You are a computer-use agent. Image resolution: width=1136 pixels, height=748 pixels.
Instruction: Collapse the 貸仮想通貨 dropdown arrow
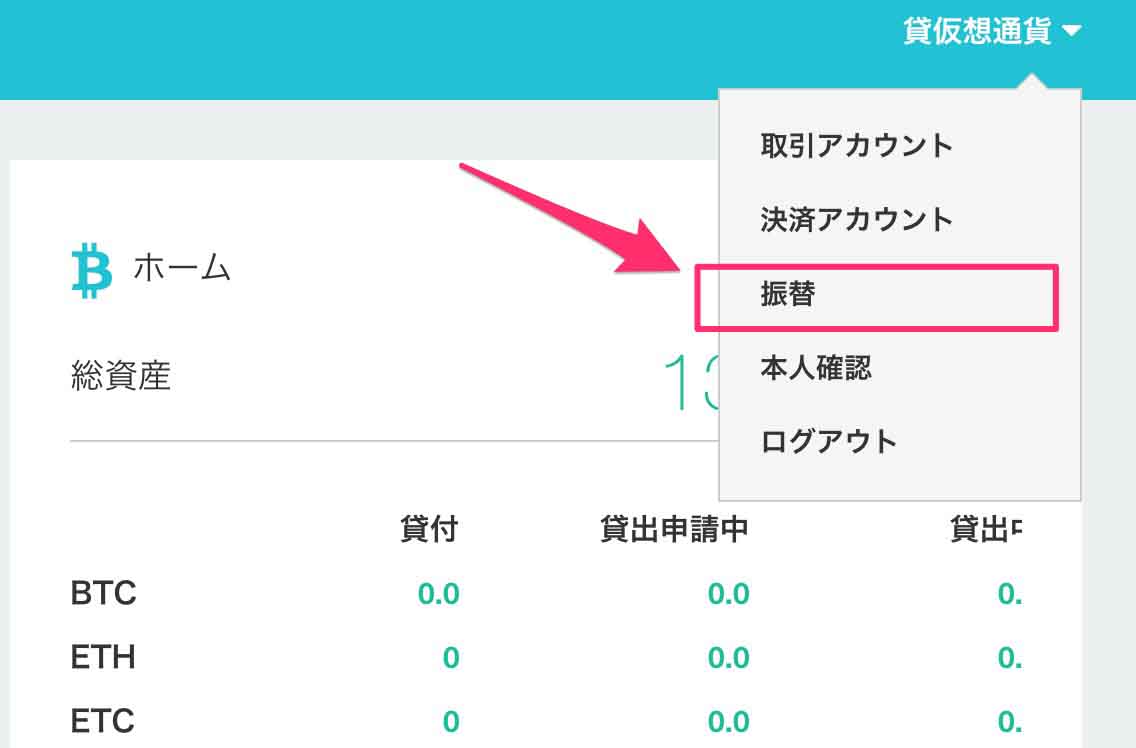[1072, 32]
